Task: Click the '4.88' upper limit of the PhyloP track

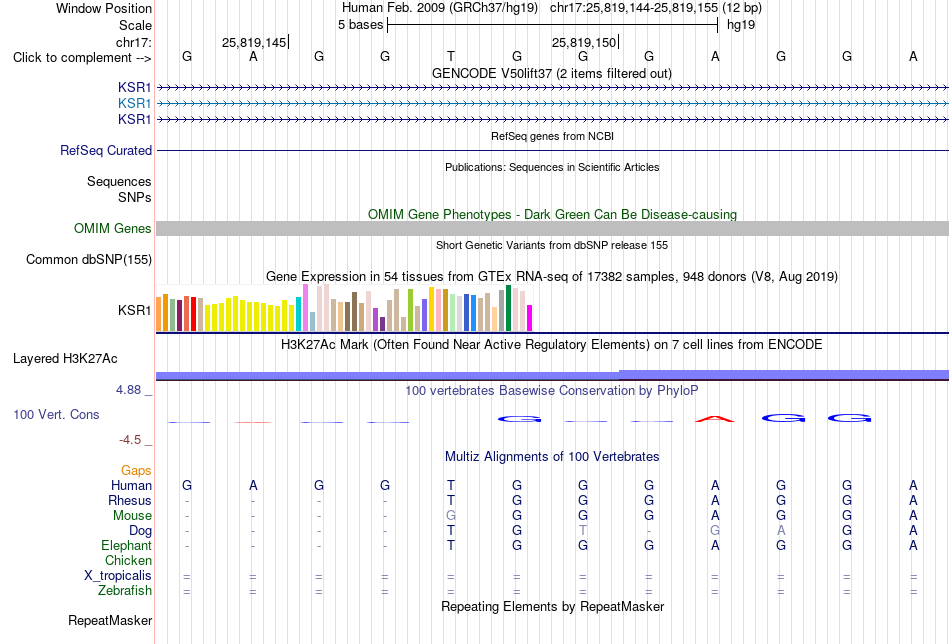Action: coord(128,390)
